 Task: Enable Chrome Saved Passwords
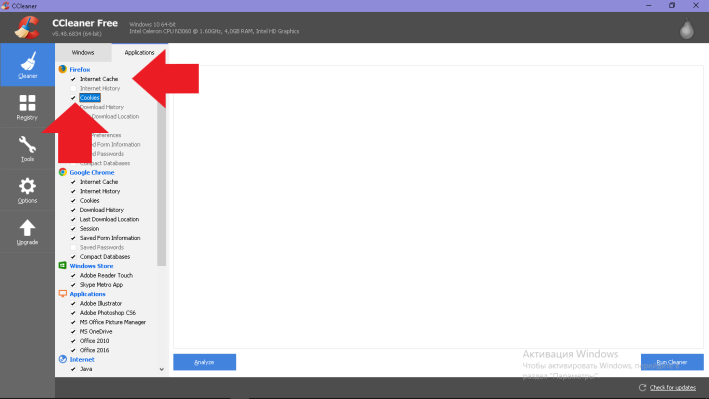[73, 247]
